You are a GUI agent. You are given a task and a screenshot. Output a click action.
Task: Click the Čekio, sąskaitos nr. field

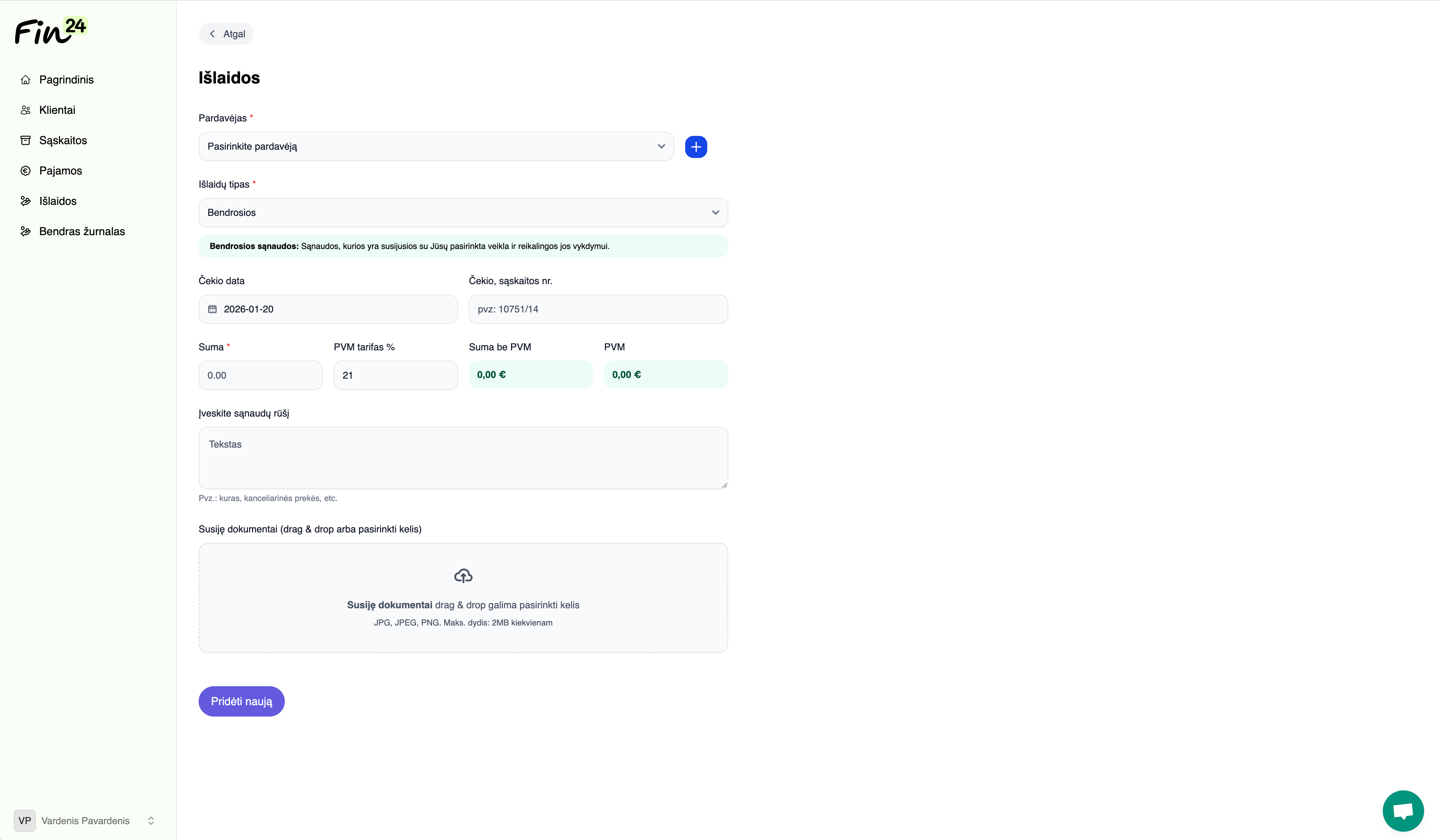(598, 309)
